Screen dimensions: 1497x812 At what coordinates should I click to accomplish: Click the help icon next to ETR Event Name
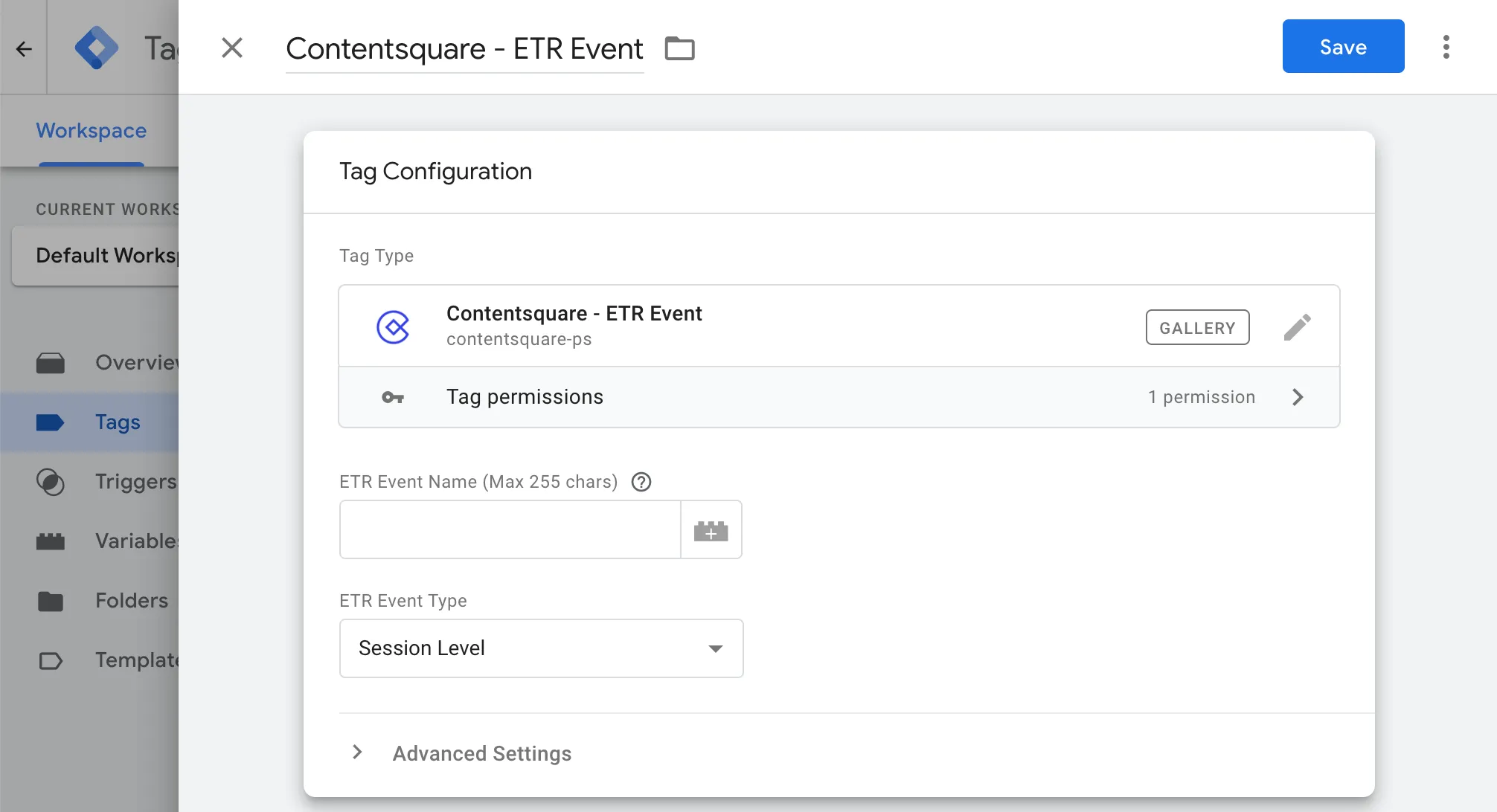[x=641, y=482]
